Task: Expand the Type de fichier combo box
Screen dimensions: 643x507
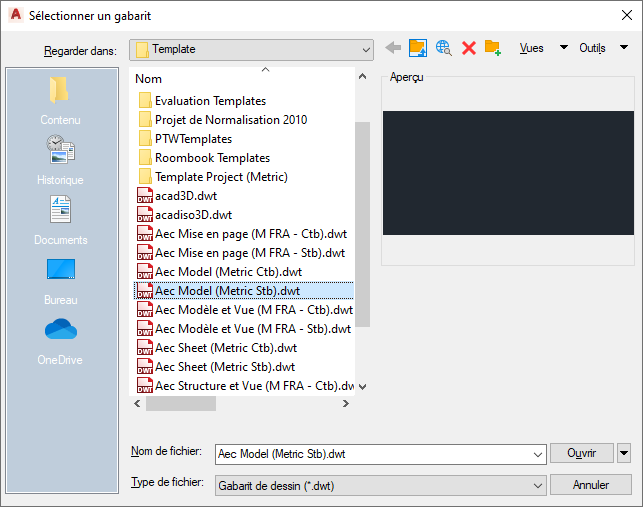Action: pyautogui.click(x=381, y=486)
